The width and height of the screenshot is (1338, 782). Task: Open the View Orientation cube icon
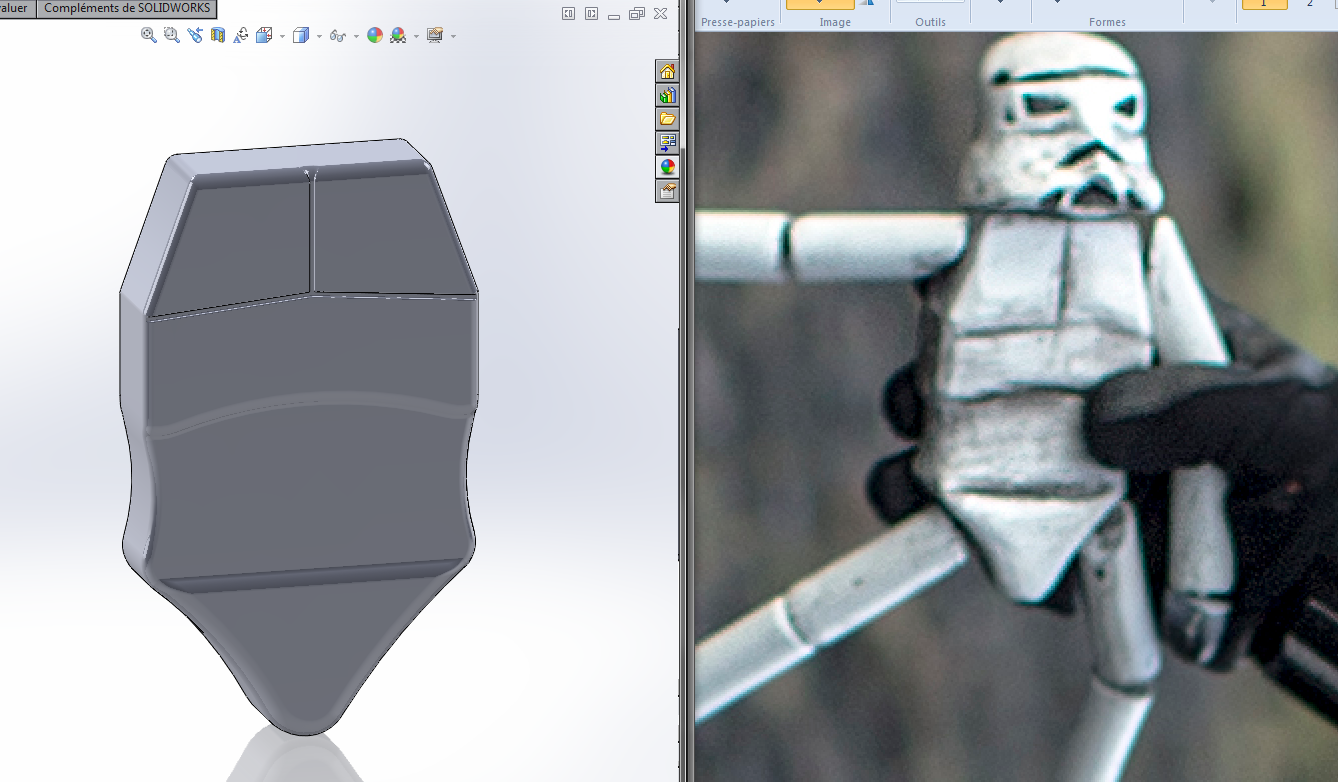point(264,35)
